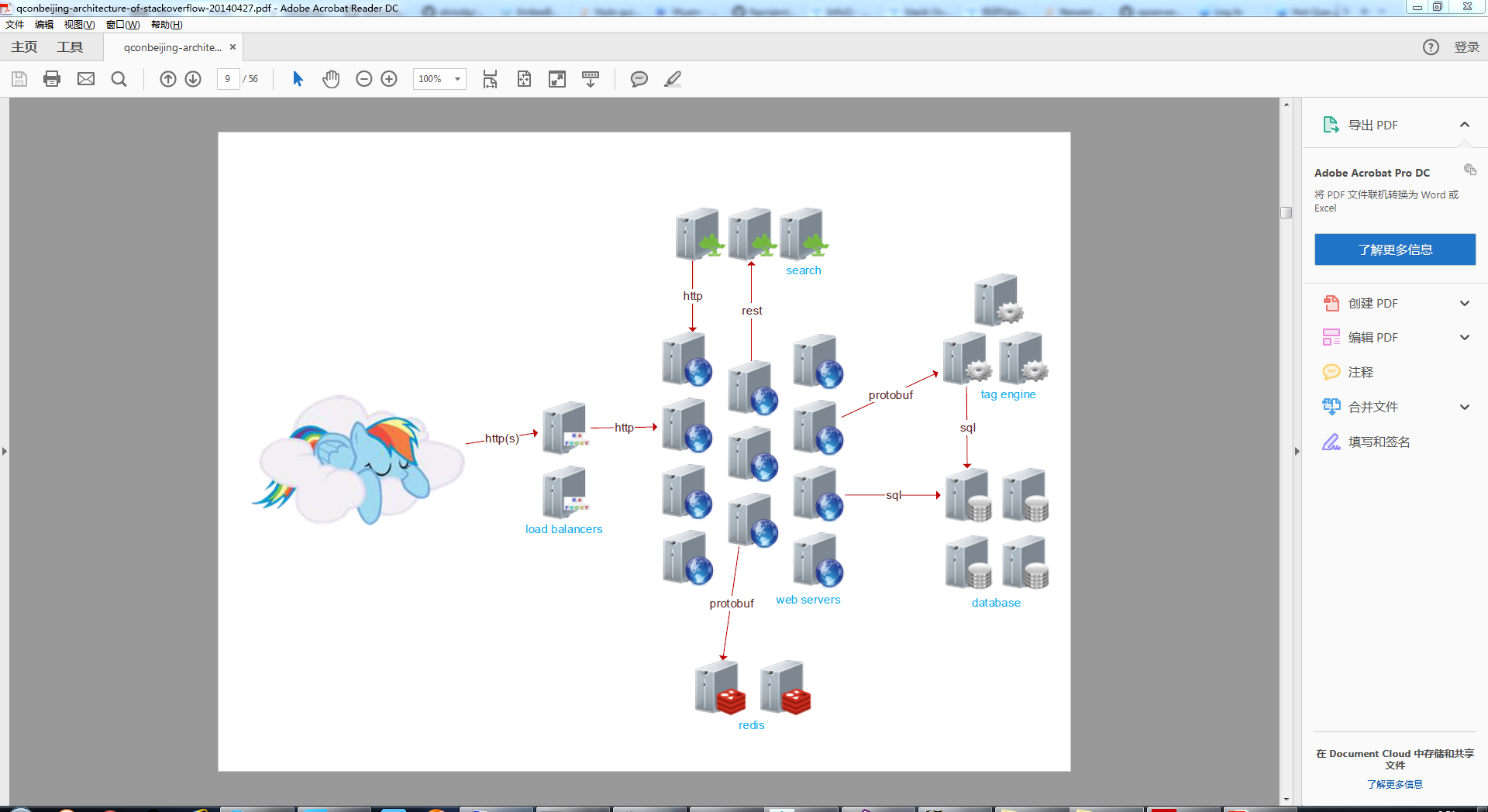Send the file by email using the envelope icon

[86, 79]
